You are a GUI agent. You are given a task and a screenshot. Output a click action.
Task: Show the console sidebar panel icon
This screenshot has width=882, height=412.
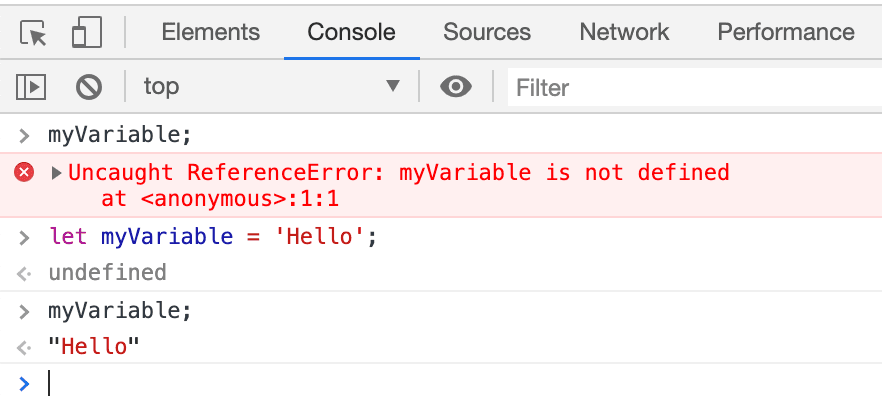point(31,87)
